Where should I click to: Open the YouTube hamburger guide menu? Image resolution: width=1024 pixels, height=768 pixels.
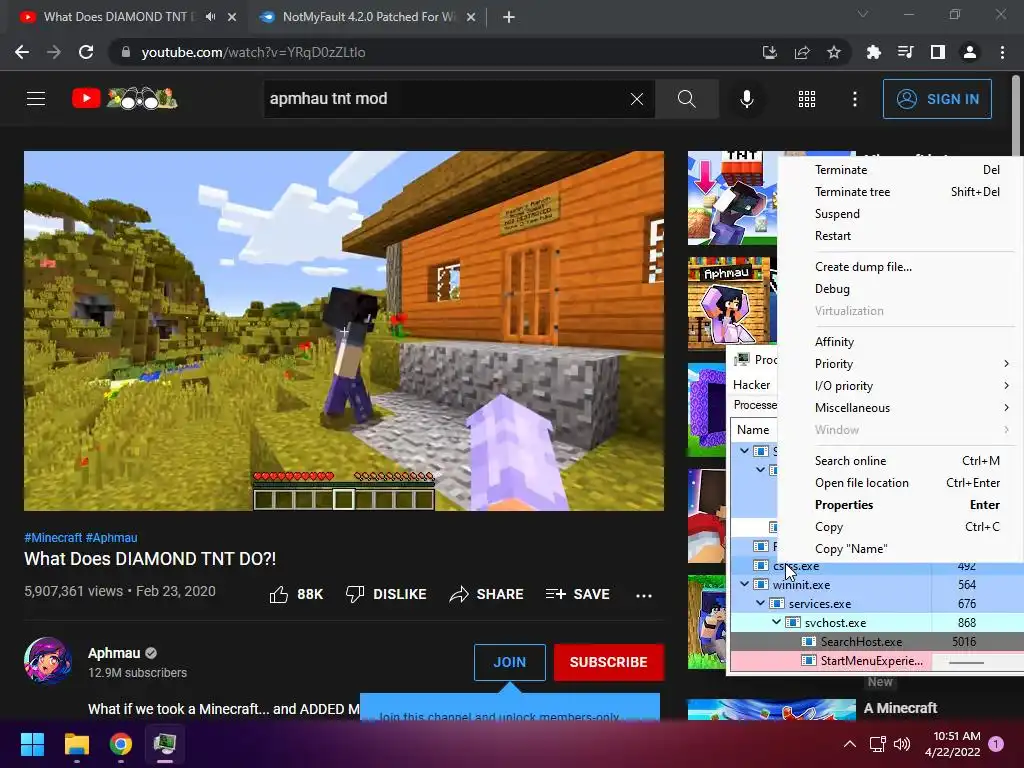tap(36, 99)
